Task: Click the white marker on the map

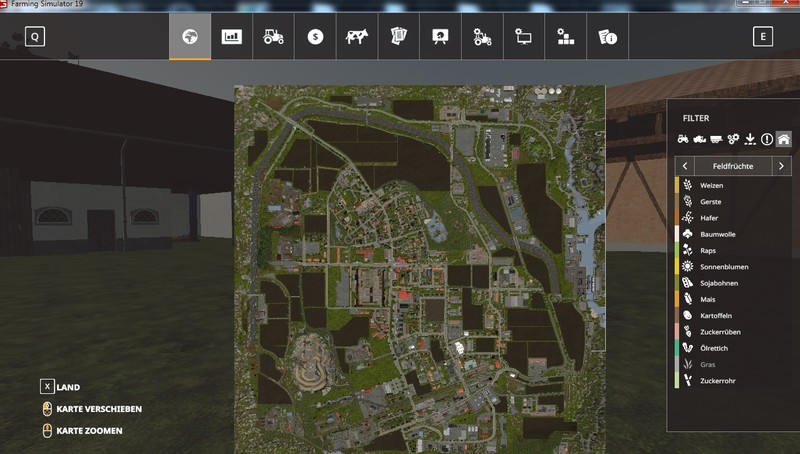Action: 458,348
